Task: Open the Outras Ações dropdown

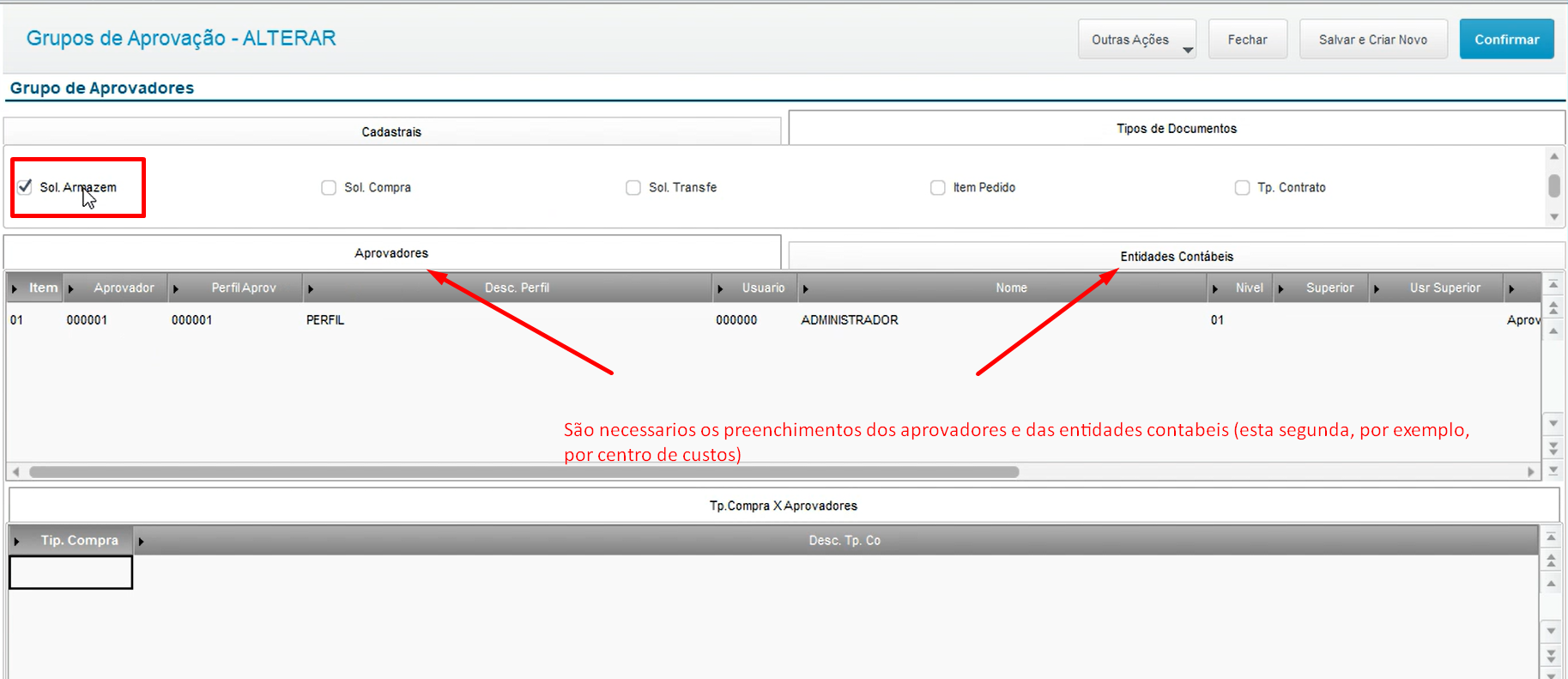Action: [1137, 39]
